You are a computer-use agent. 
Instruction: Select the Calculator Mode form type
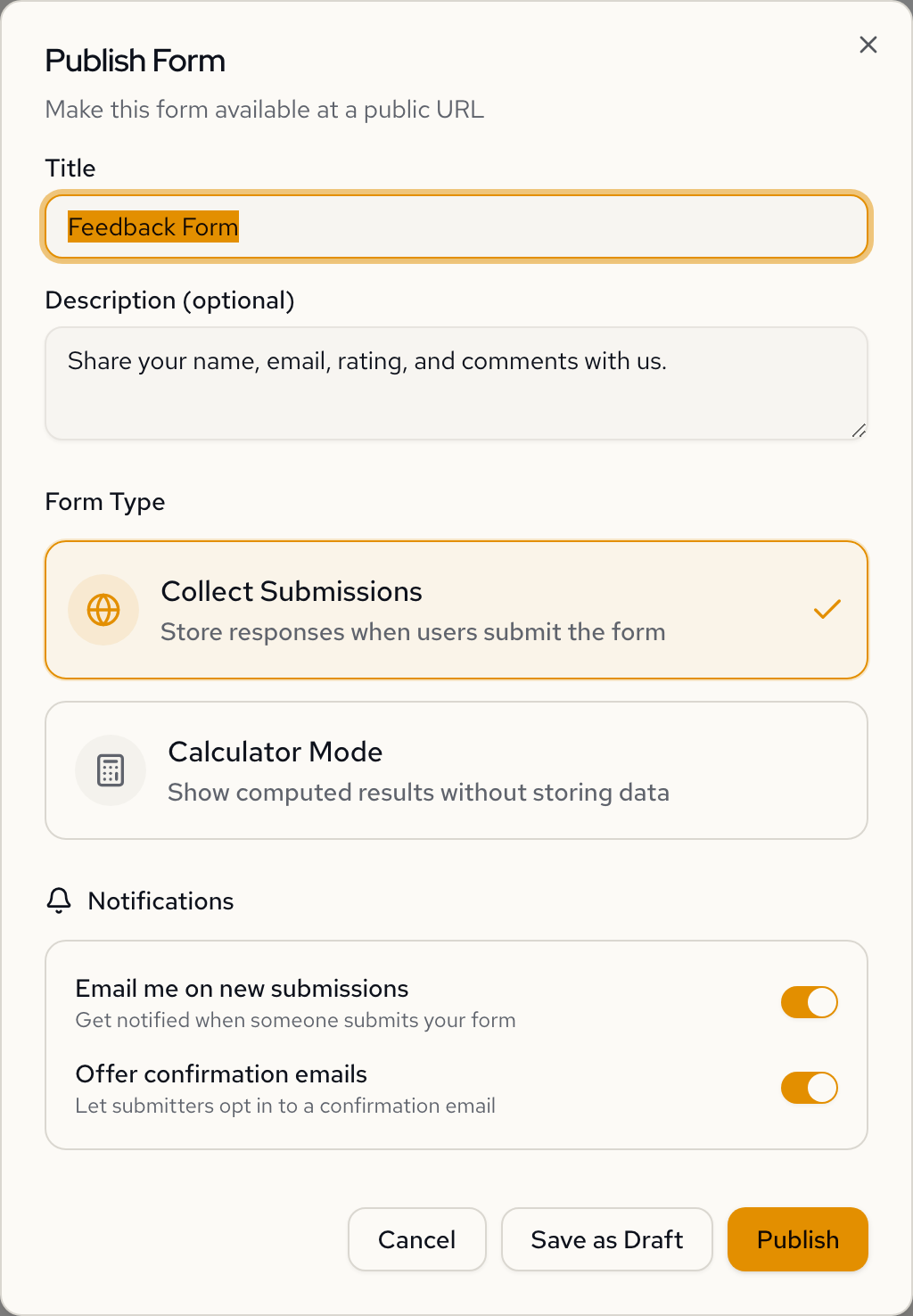(456, 770)
